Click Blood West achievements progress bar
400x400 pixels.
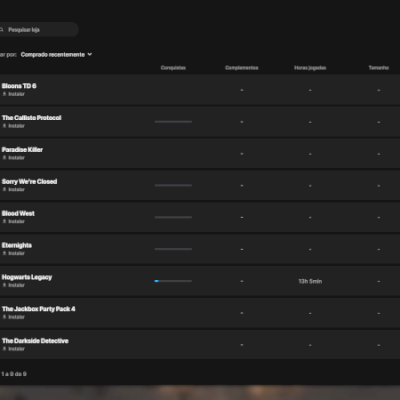tap(173, 217)
